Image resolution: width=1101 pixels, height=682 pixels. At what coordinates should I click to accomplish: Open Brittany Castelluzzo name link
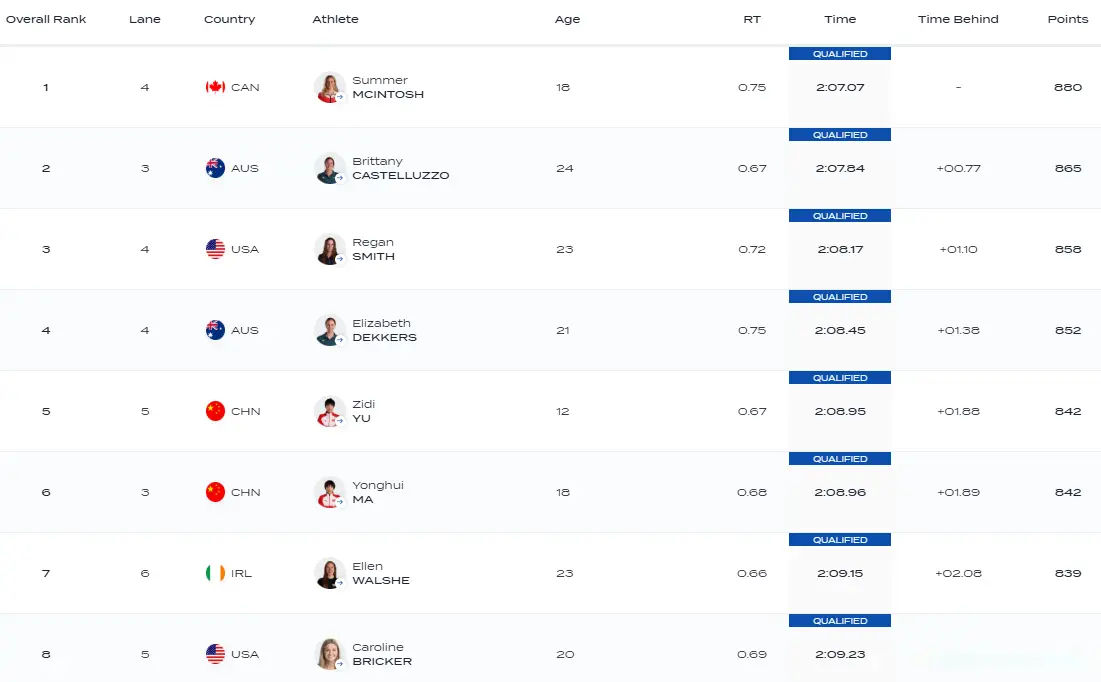pos(400,168)
